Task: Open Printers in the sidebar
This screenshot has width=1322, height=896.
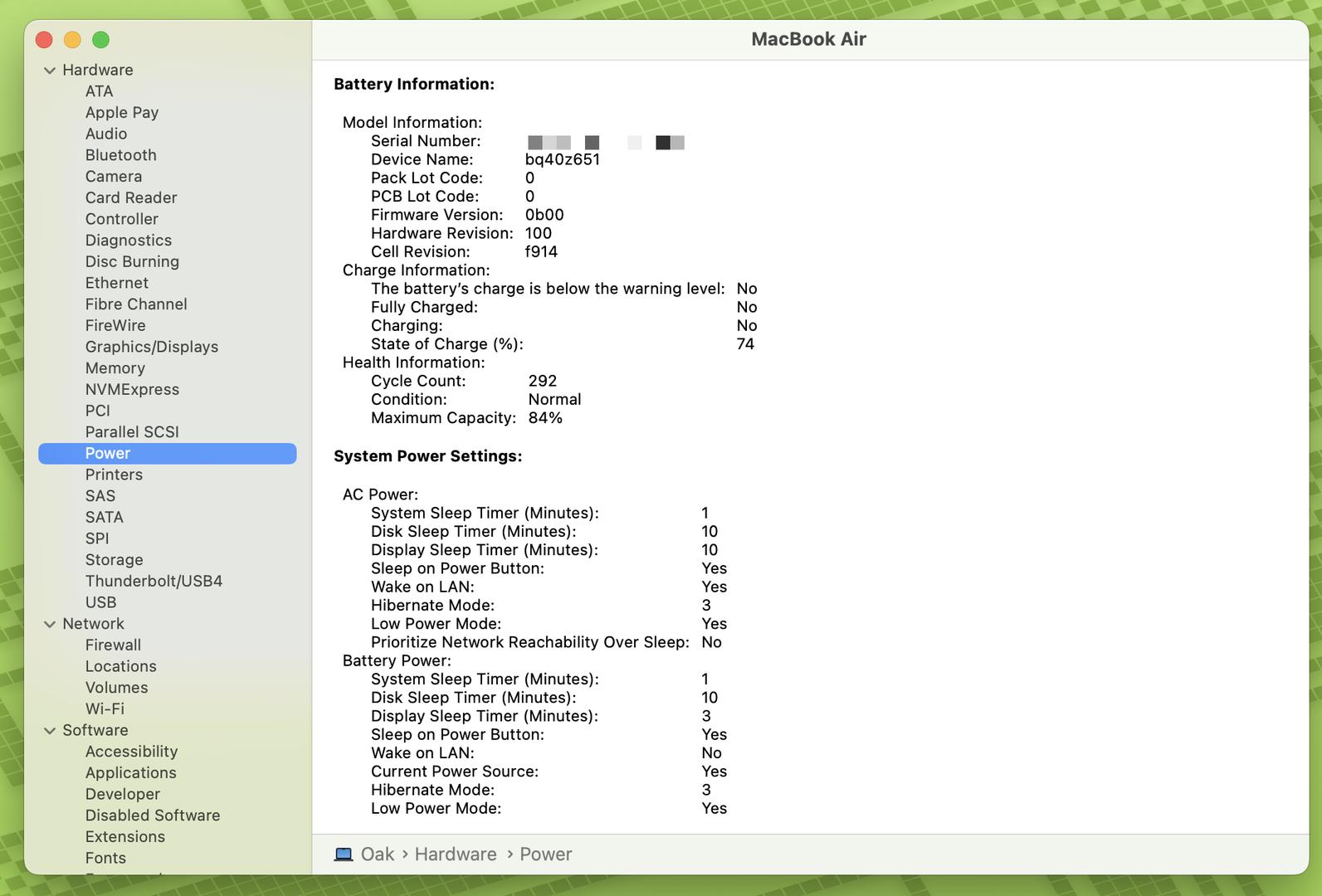Action: tap(114, 475)
